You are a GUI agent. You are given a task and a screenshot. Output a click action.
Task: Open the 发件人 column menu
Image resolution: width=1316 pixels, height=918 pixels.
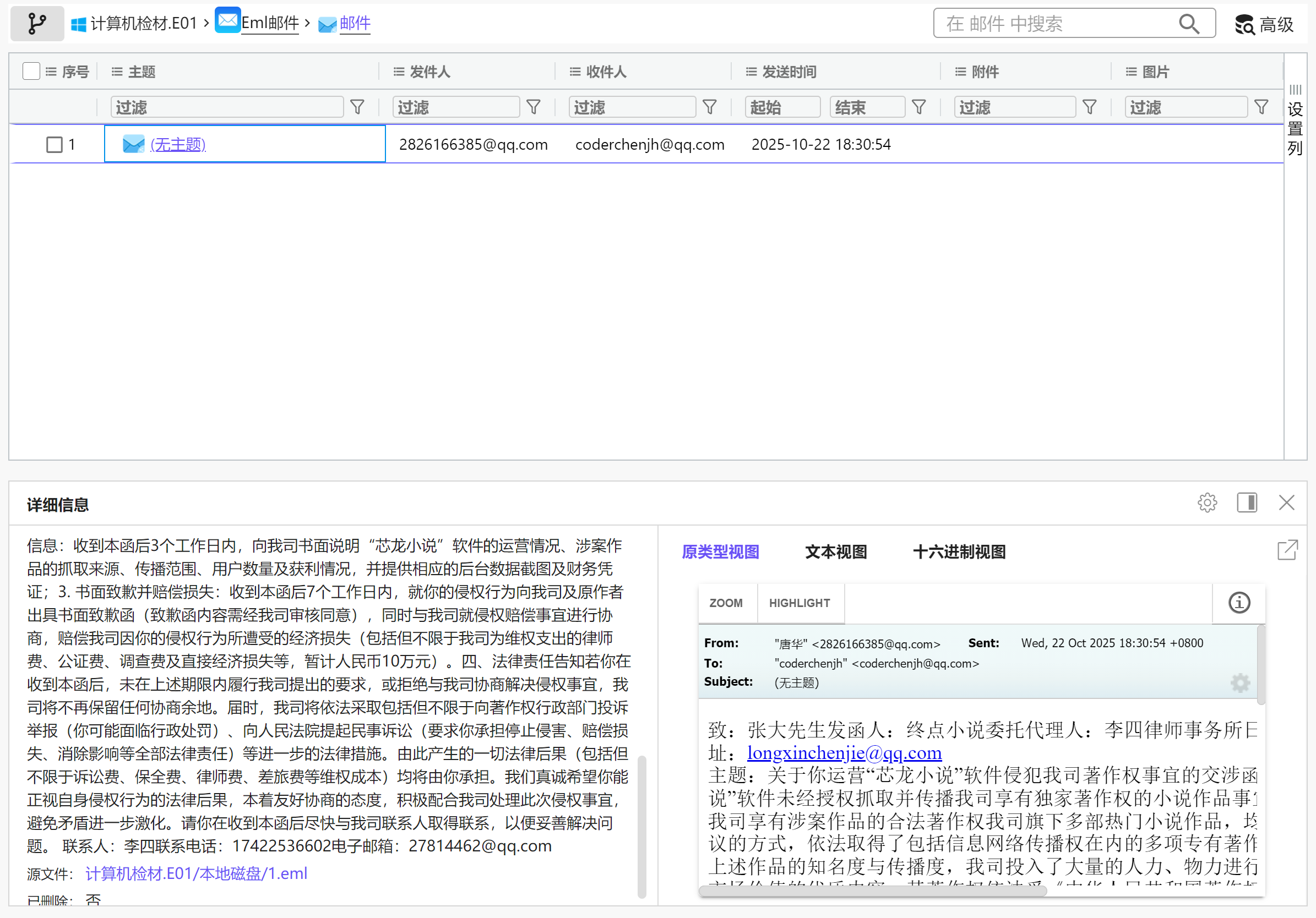point(399,72)
